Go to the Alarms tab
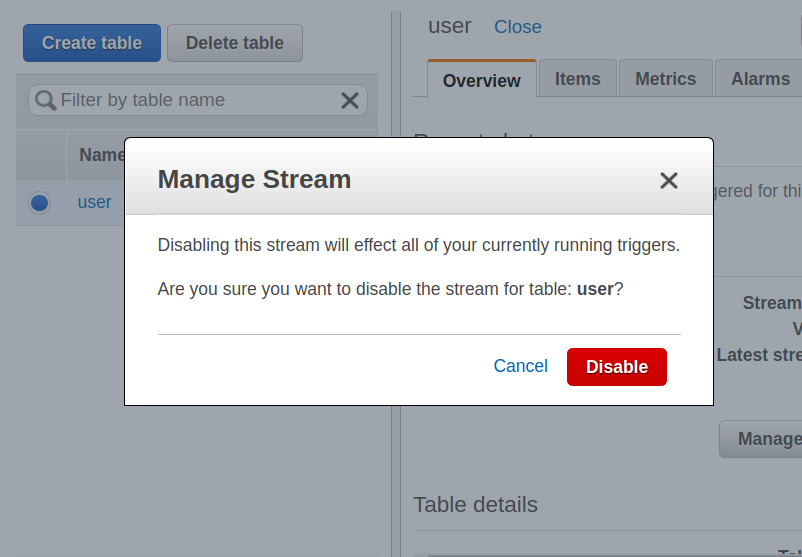The image size is (802, 557). (x=760, y=79)
